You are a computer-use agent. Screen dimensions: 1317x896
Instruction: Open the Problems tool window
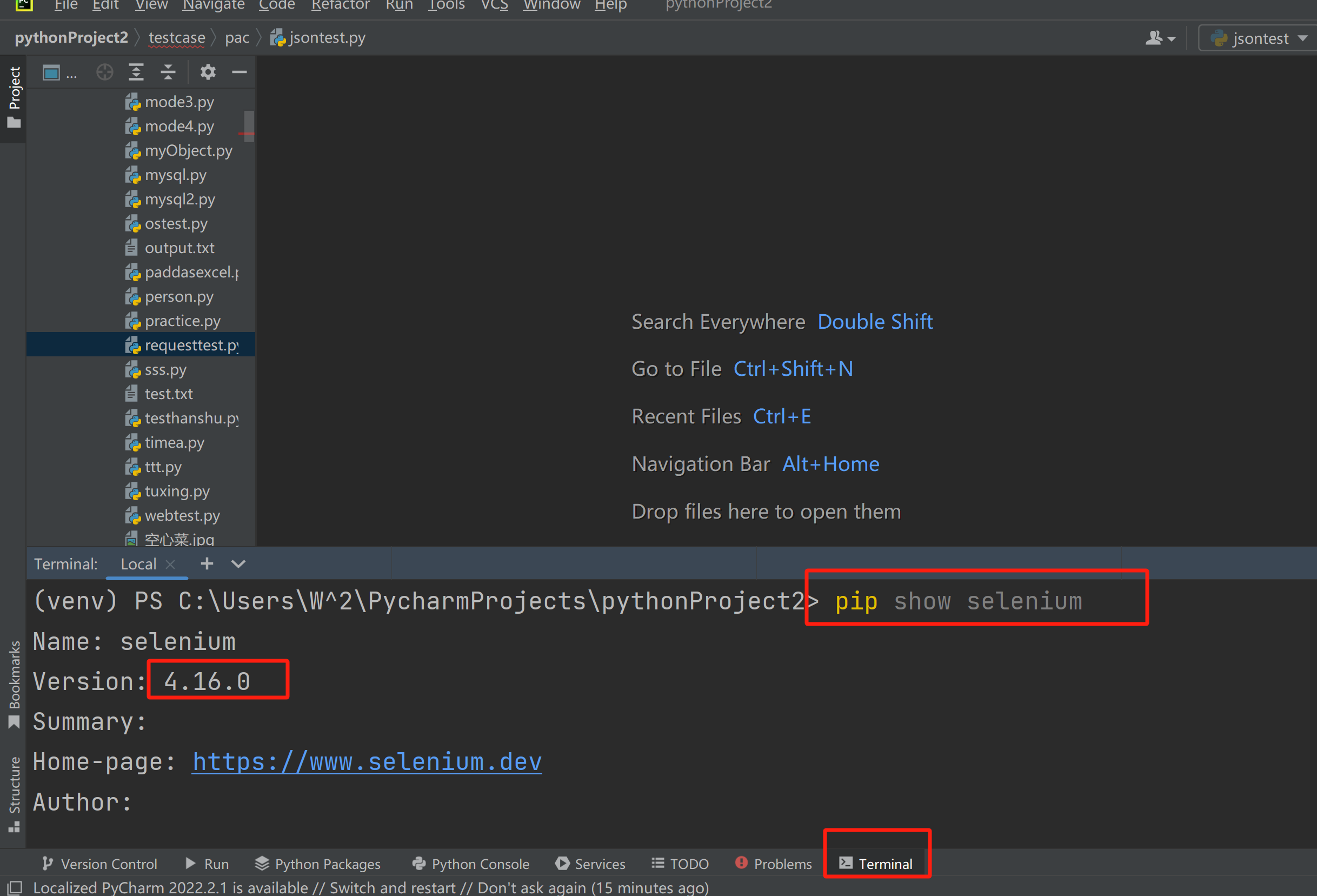(773, 863)
